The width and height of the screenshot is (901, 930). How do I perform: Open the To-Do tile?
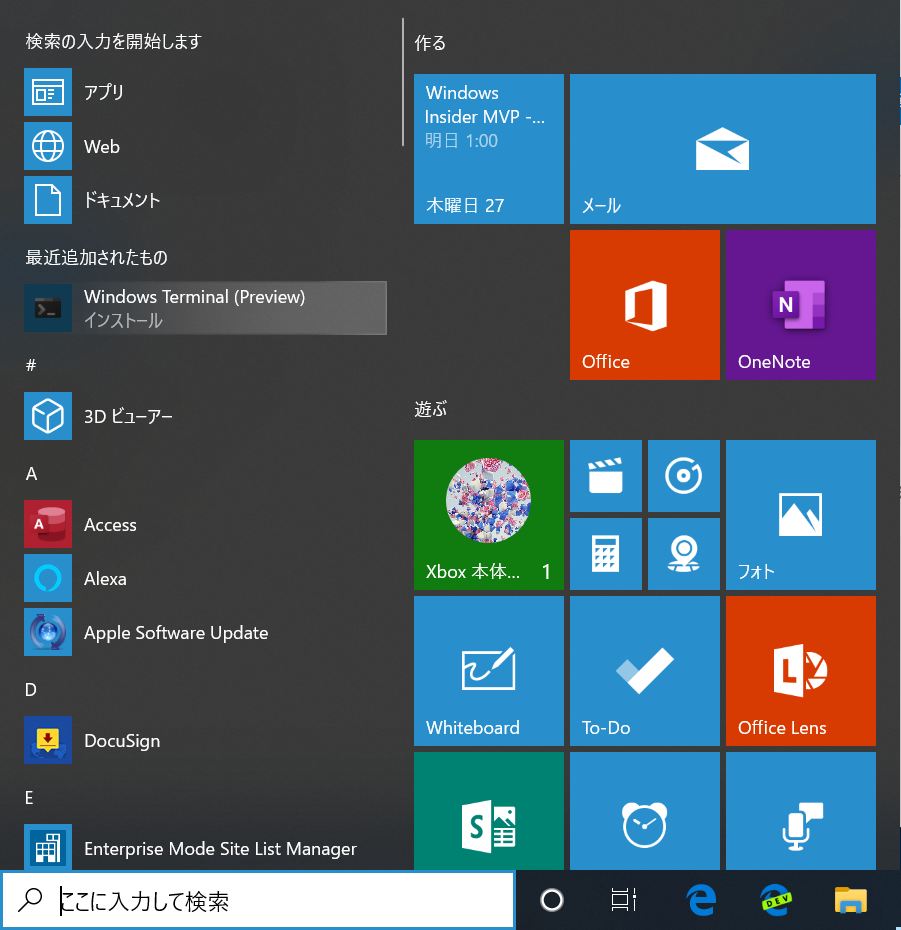(645, 671)
